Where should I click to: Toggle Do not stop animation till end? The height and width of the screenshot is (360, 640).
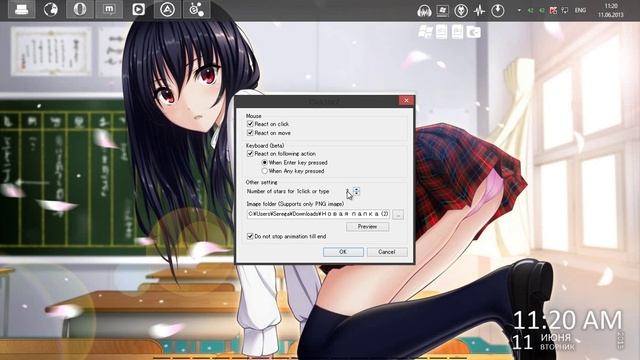250,236
